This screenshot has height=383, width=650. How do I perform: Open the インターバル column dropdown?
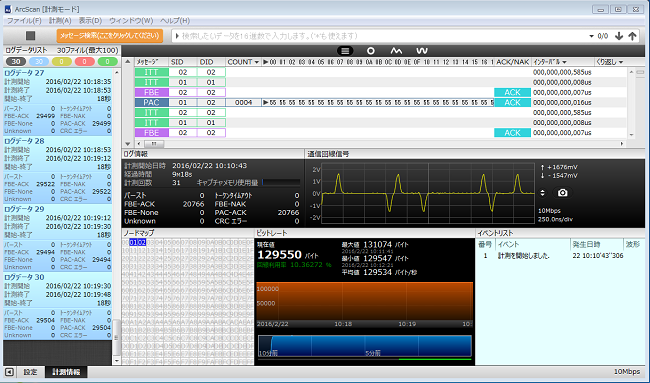point(564,62)
